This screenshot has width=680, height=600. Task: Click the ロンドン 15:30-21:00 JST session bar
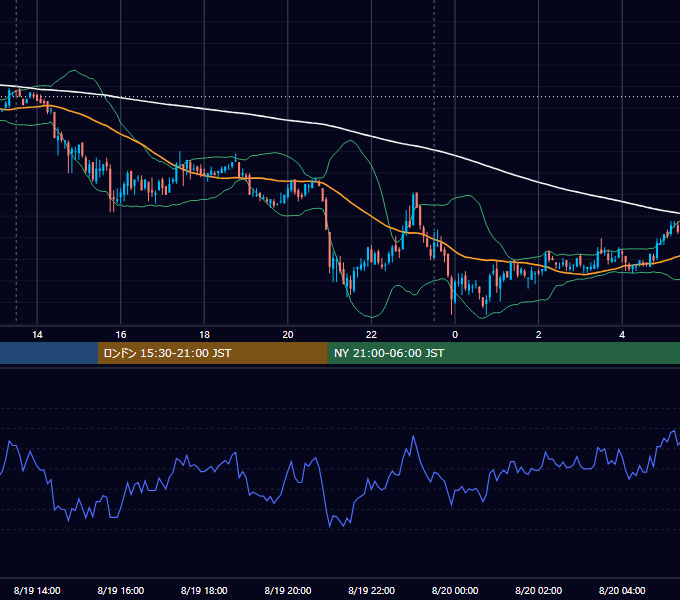[212, 353]
